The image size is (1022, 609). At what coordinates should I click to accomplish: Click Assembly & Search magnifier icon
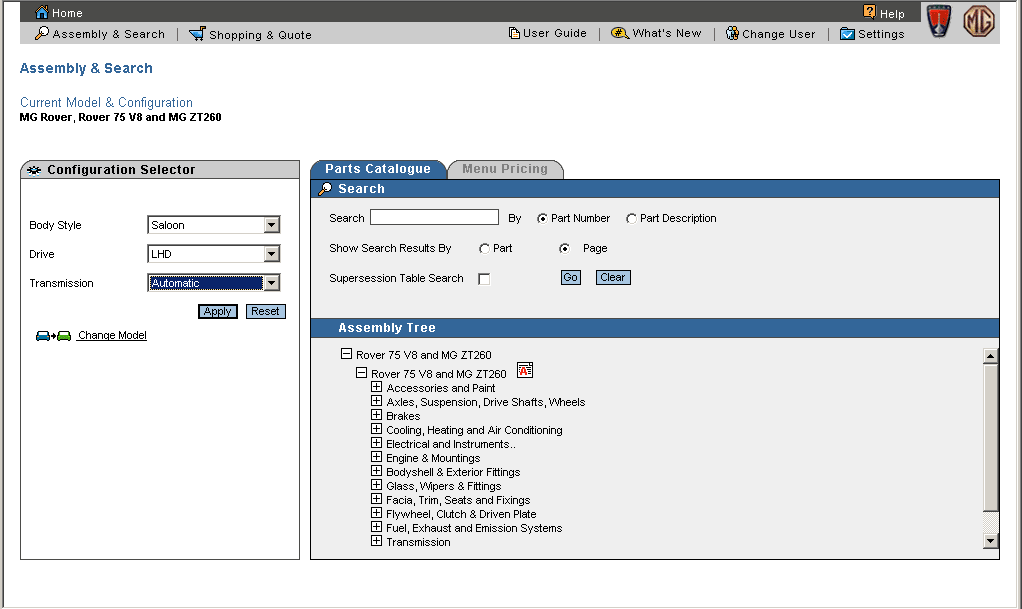(42, 33)
